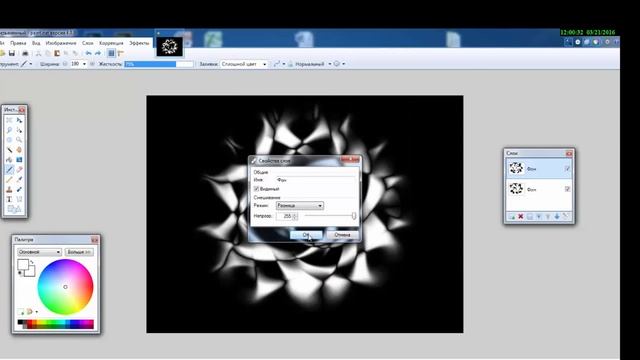Reset colors to black and white
The height and width of the screenshot is (360, 640).
pos(20,273)
